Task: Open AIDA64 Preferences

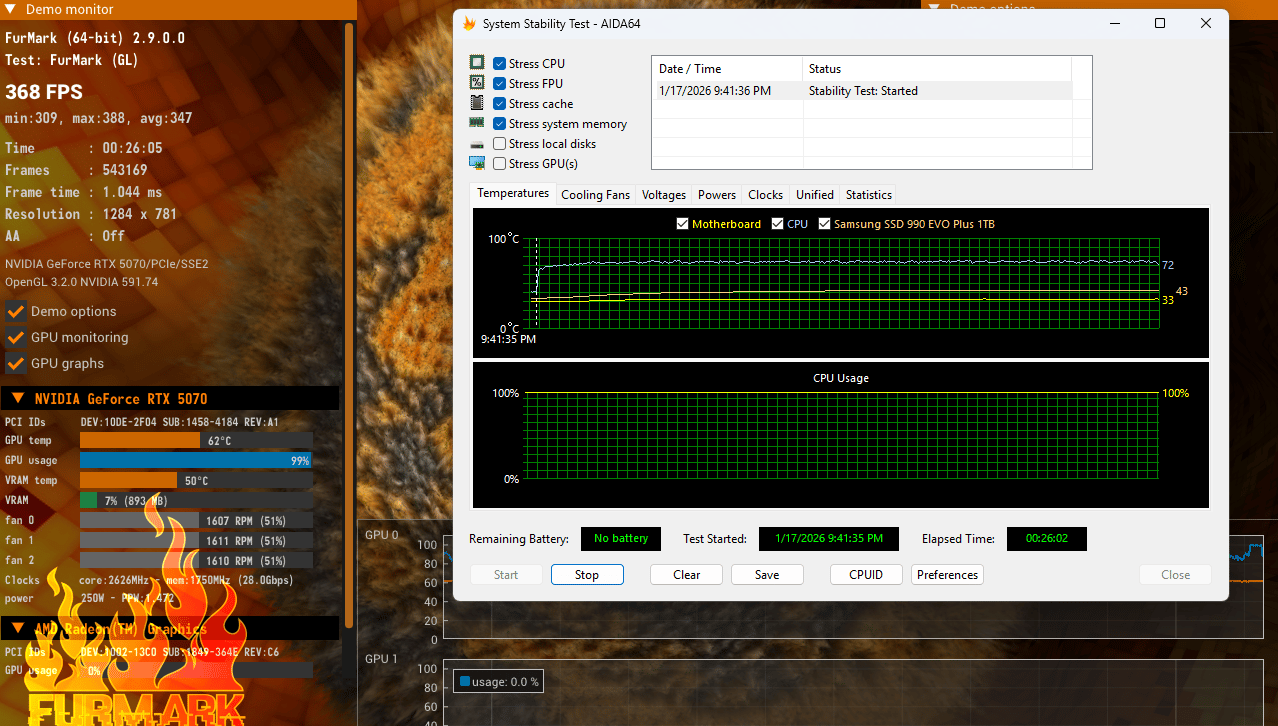Action: click(x=947, y=575)
